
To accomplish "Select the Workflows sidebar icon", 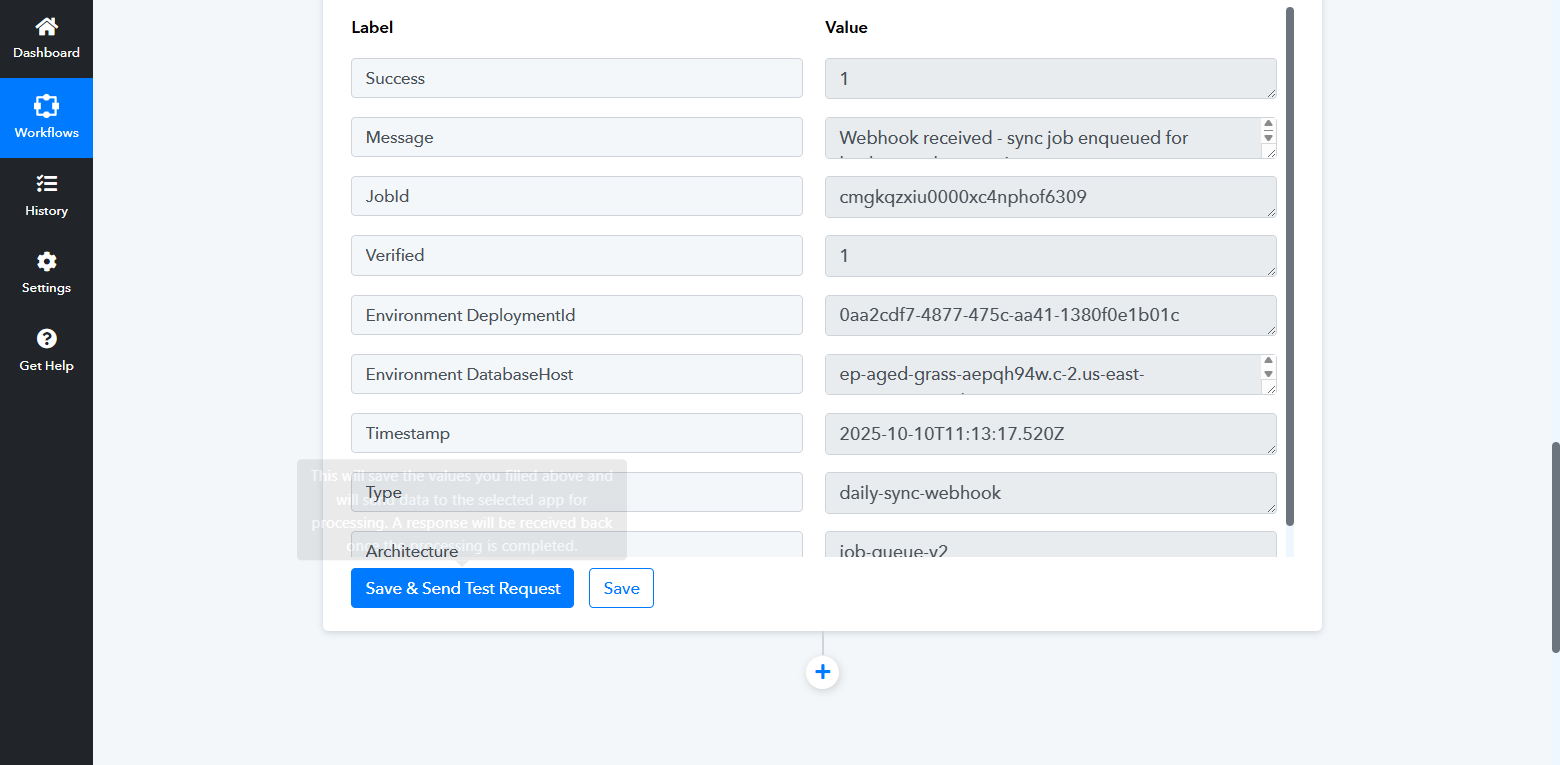I will coord(46,106).
